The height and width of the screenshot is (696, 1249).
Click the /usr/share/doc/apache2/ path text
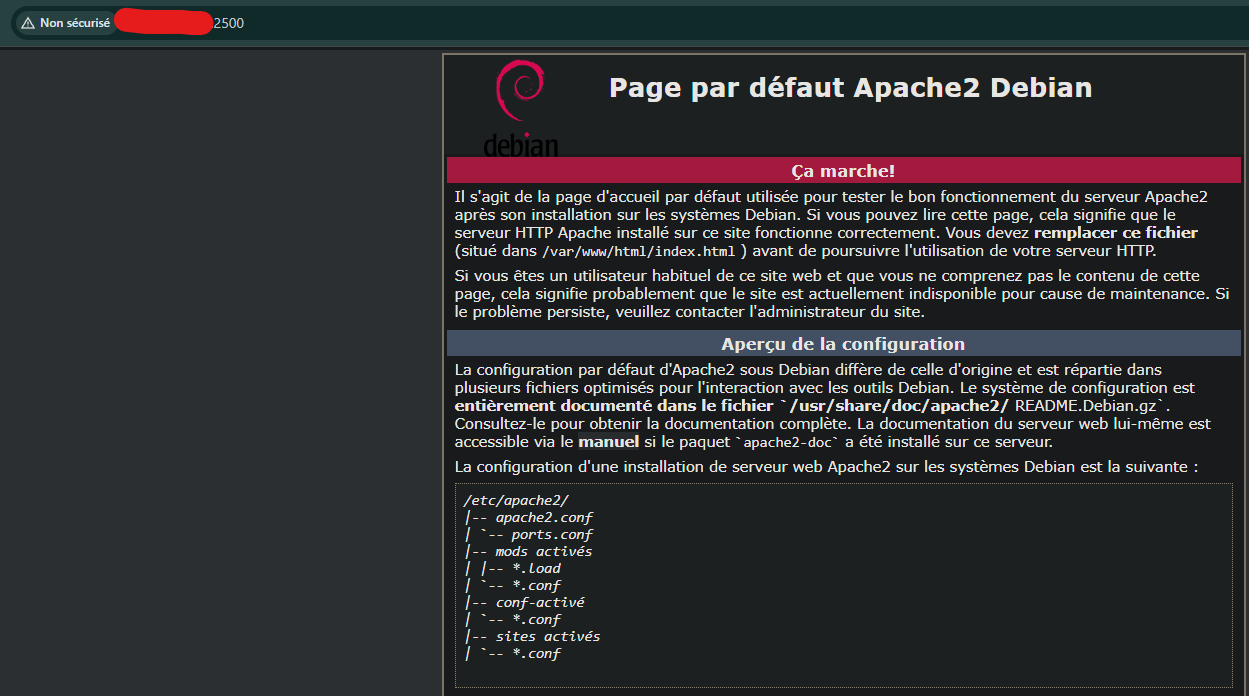(900, 405)
